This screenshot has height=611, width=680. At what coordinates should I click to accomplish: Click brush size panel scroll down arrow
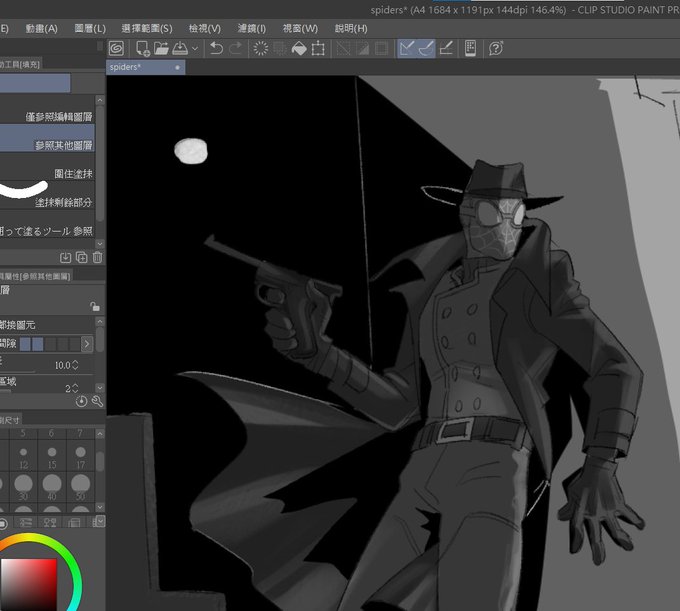(x=100, y=507)
